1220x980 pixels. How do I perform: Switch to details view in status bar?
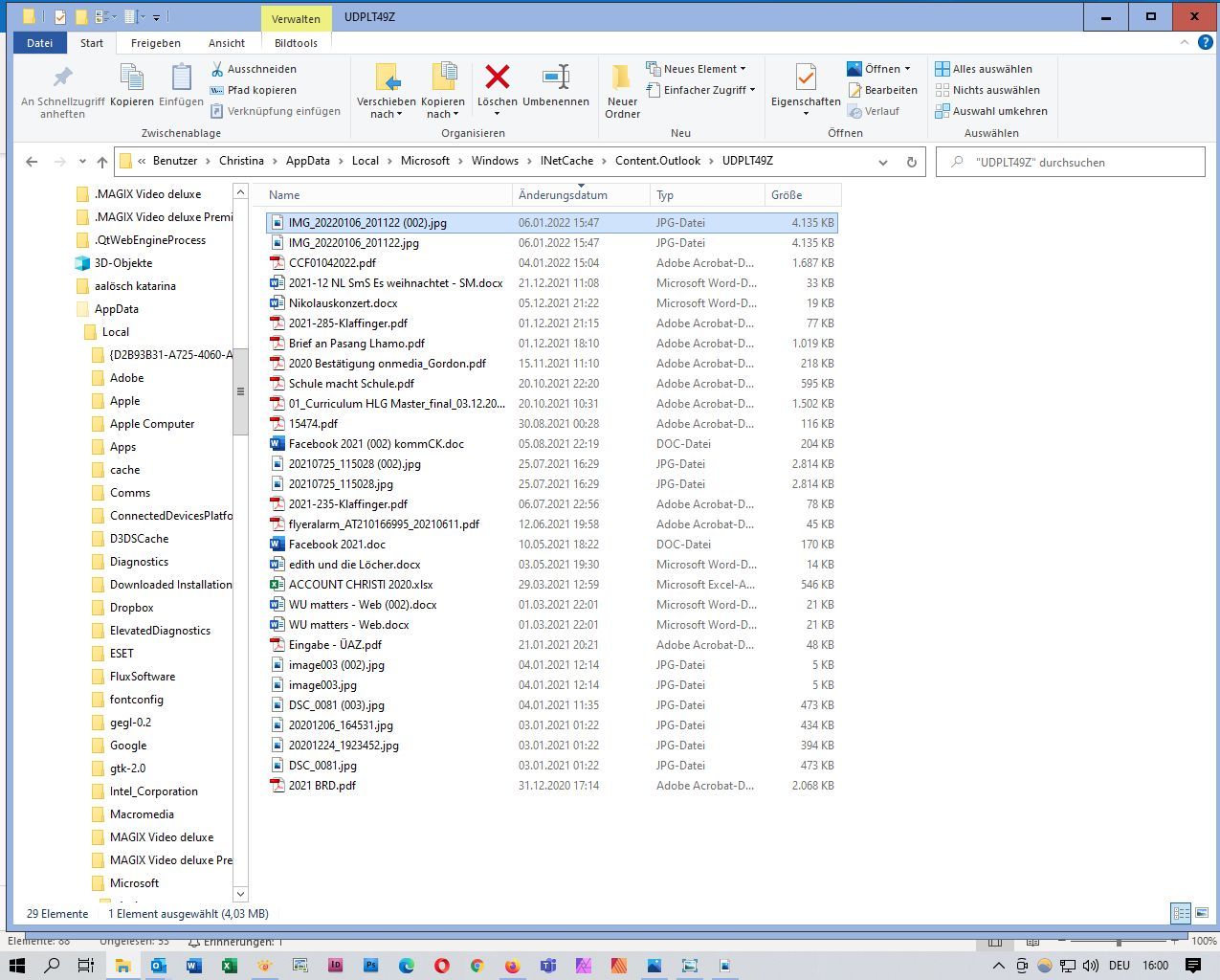[x=1181, y=913]
